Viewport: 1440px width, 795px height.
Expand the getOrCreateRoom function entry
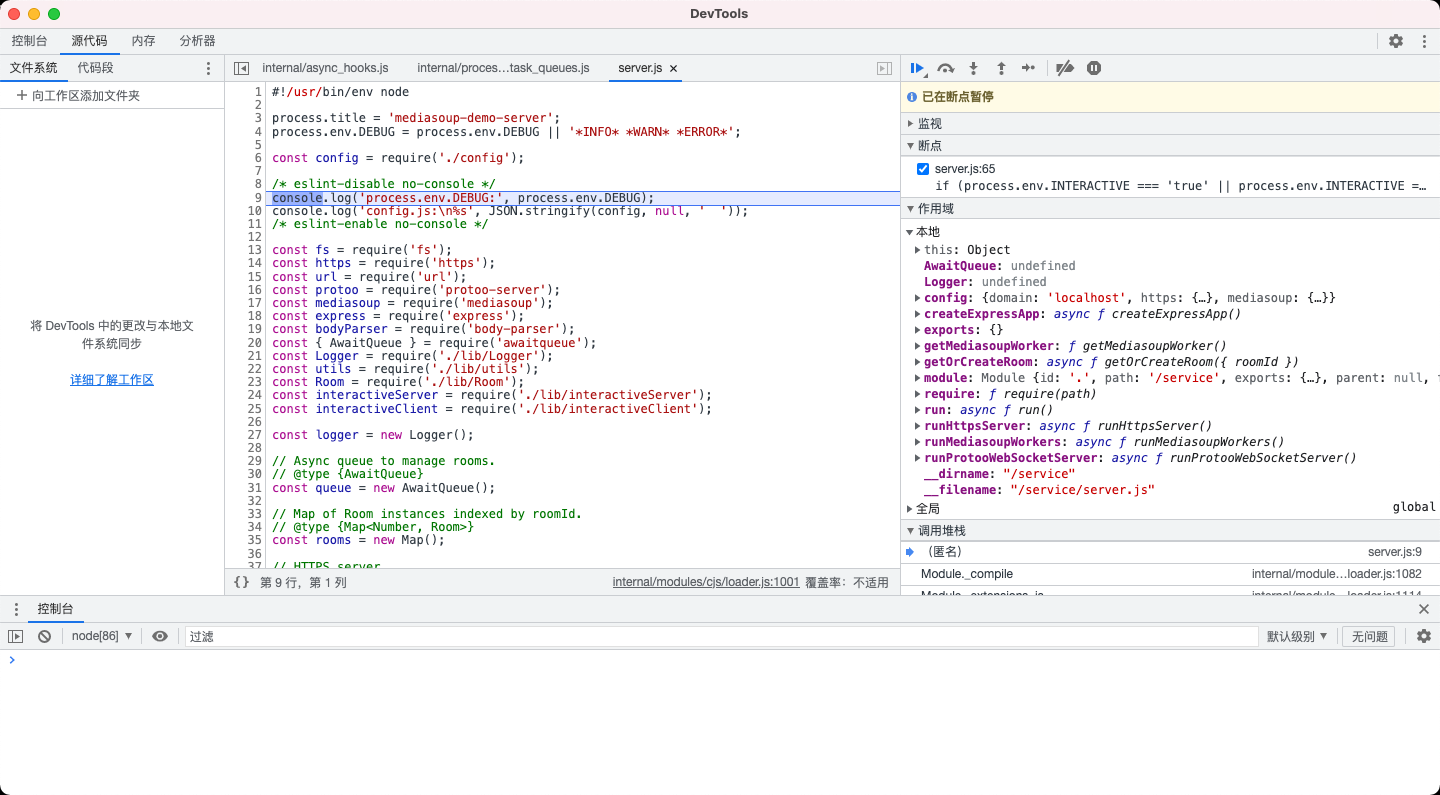(918, 362)
